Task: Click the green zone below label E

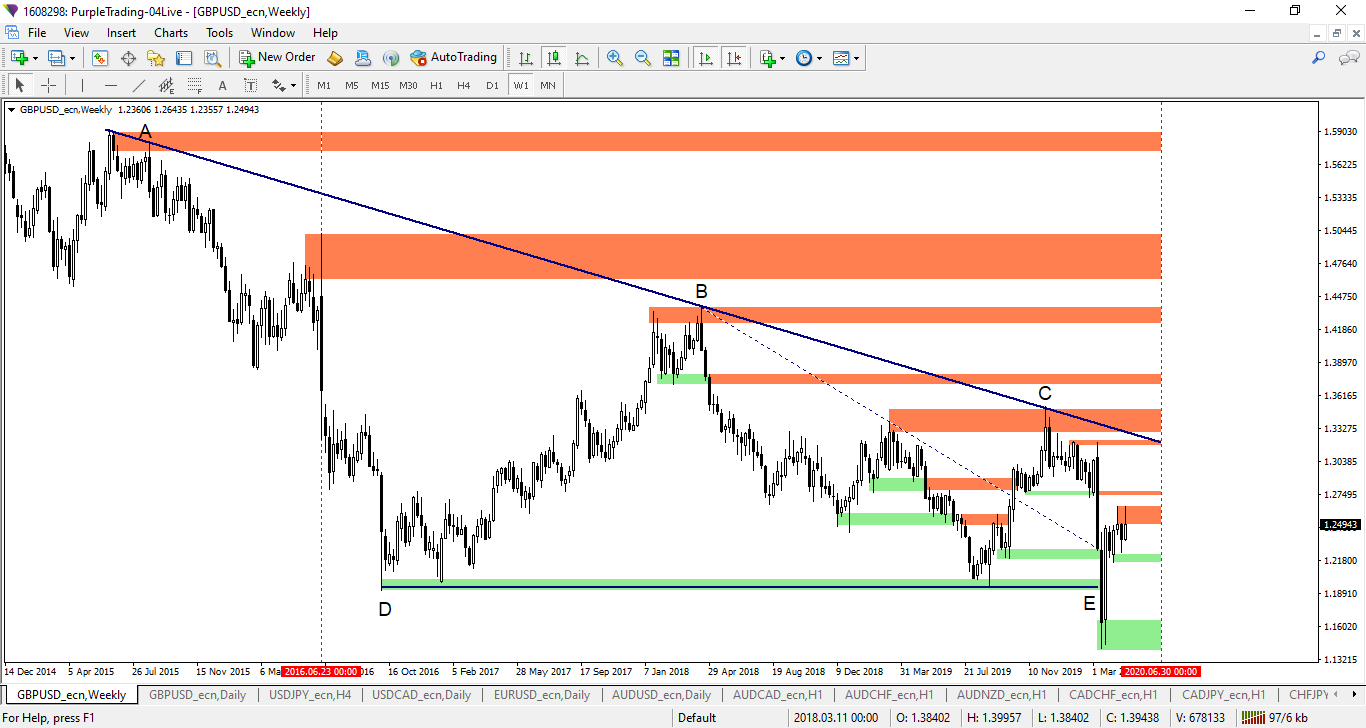Action: pyautogui.click(x=1130, y=634)
